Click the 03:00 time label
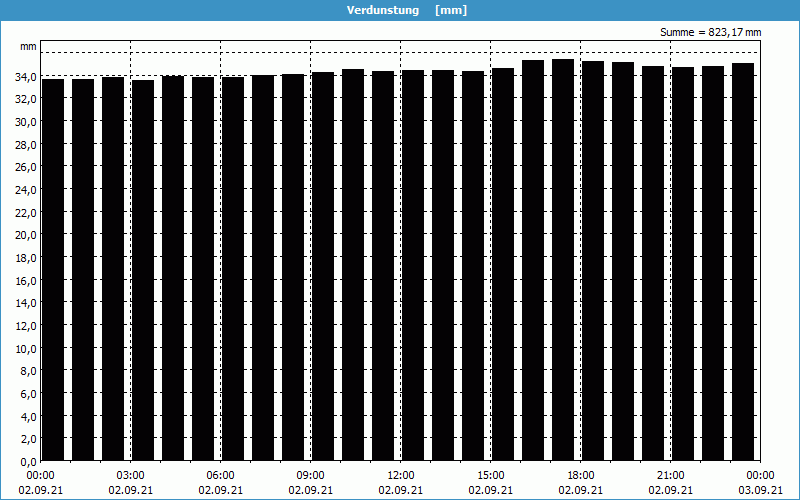The width and height of the screenshot is (800, 500). [x=131, y=476]
